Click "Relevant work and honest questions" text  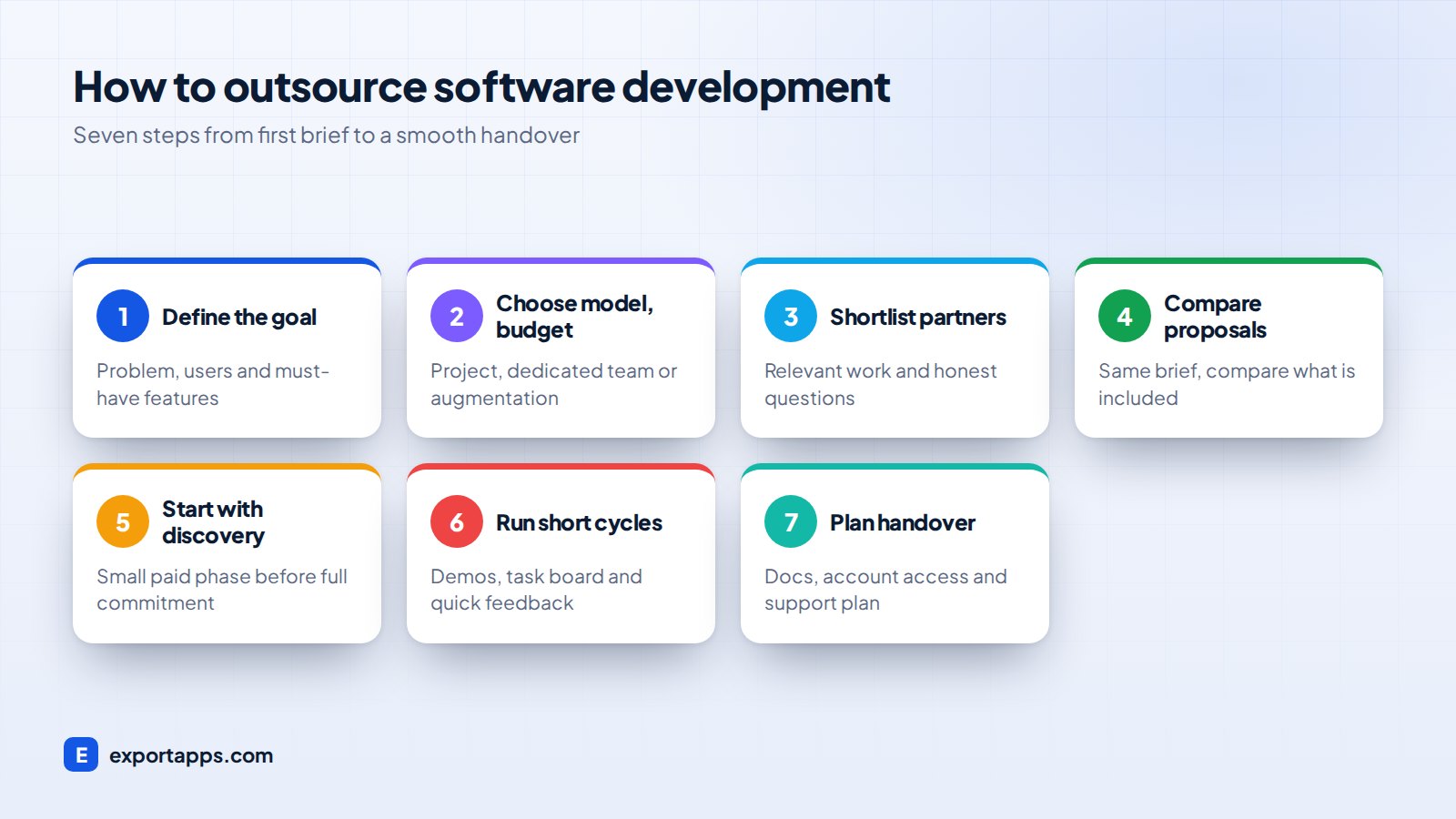881,384
